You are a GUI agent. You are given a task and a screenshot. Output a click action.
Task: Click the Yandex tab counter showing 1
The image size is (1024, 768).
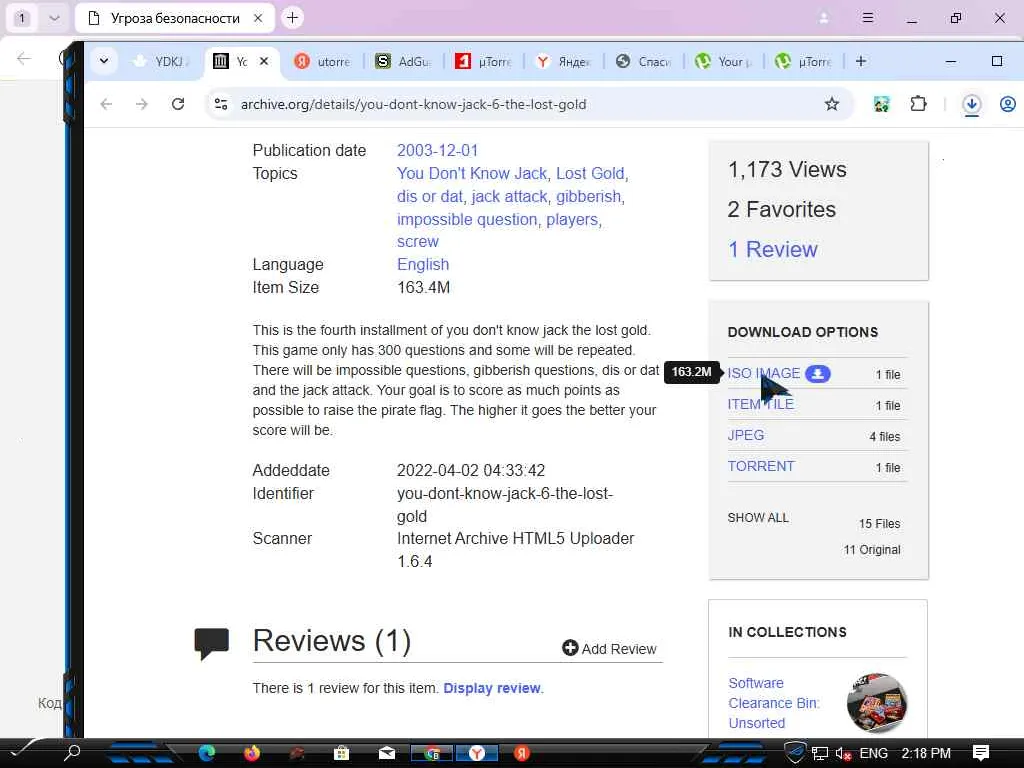point(22,18)
